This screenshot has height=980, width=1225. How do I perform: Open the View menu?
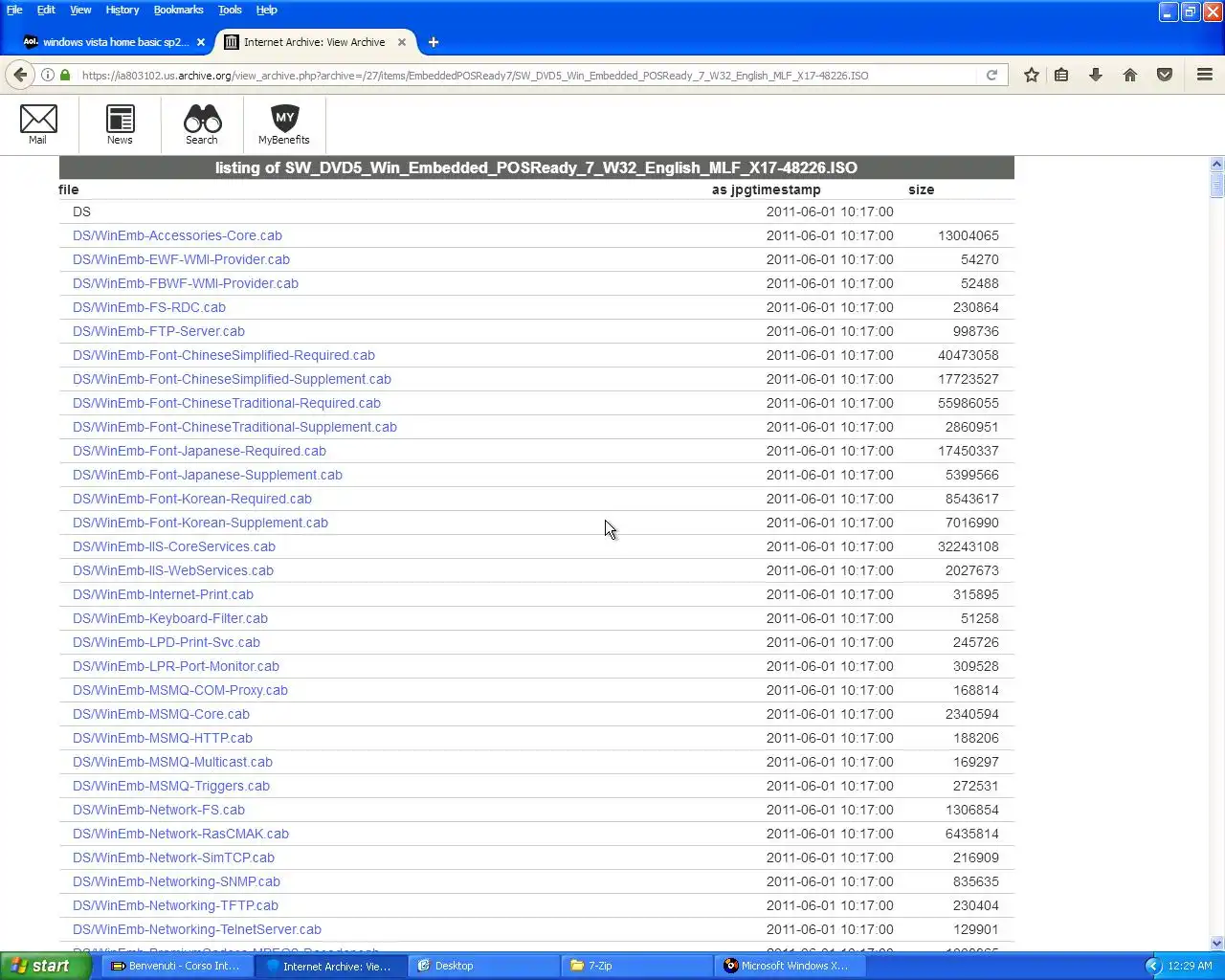pos(80,10)
